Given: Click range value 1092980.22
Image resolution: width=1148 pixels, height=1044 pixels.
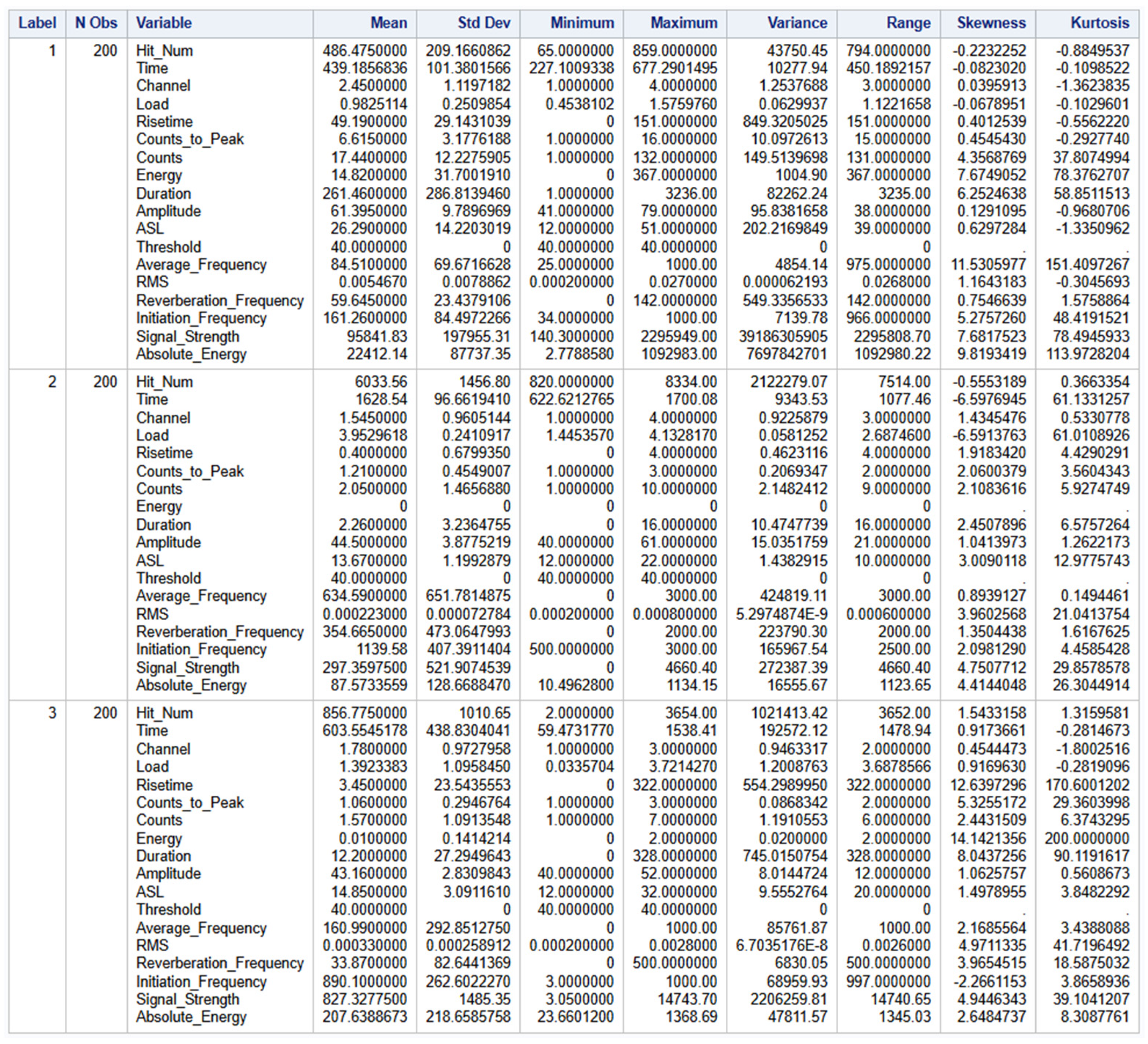Looking at the screenshot, I should pos(892,354).
